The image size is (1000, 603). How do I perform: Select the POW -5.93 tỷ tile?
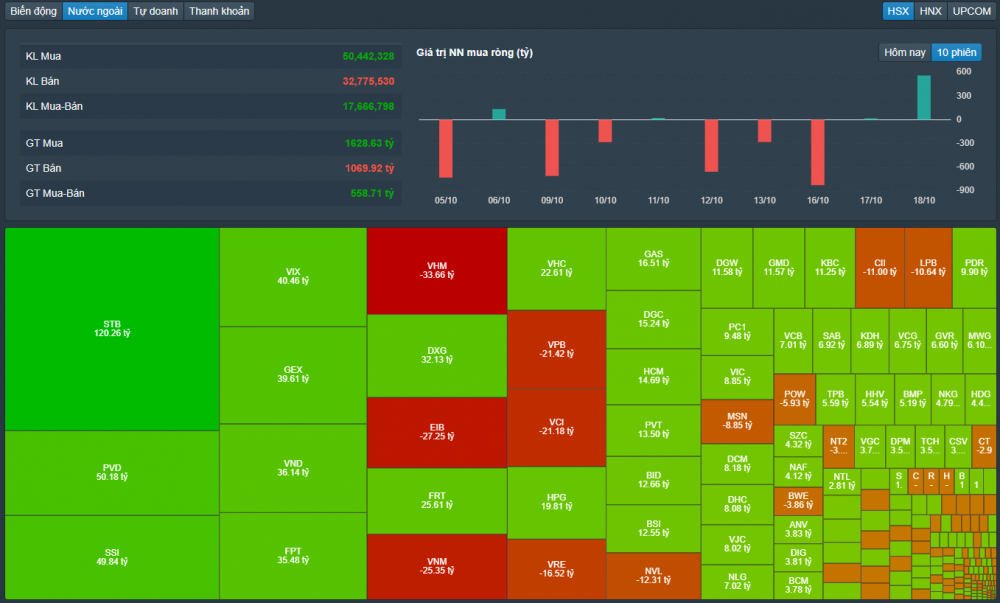(795, 399)
